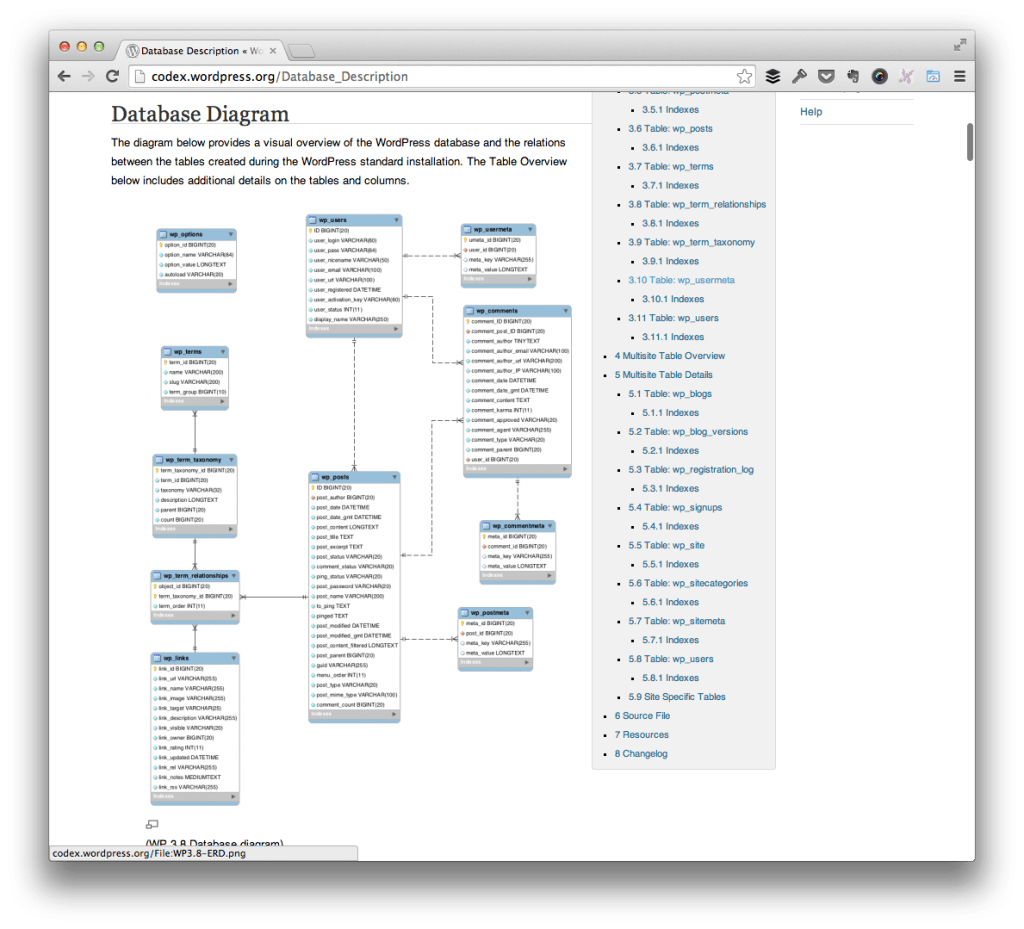Save the page to Pocket
Screen dimensions: 1024x929
pos(826,75)
